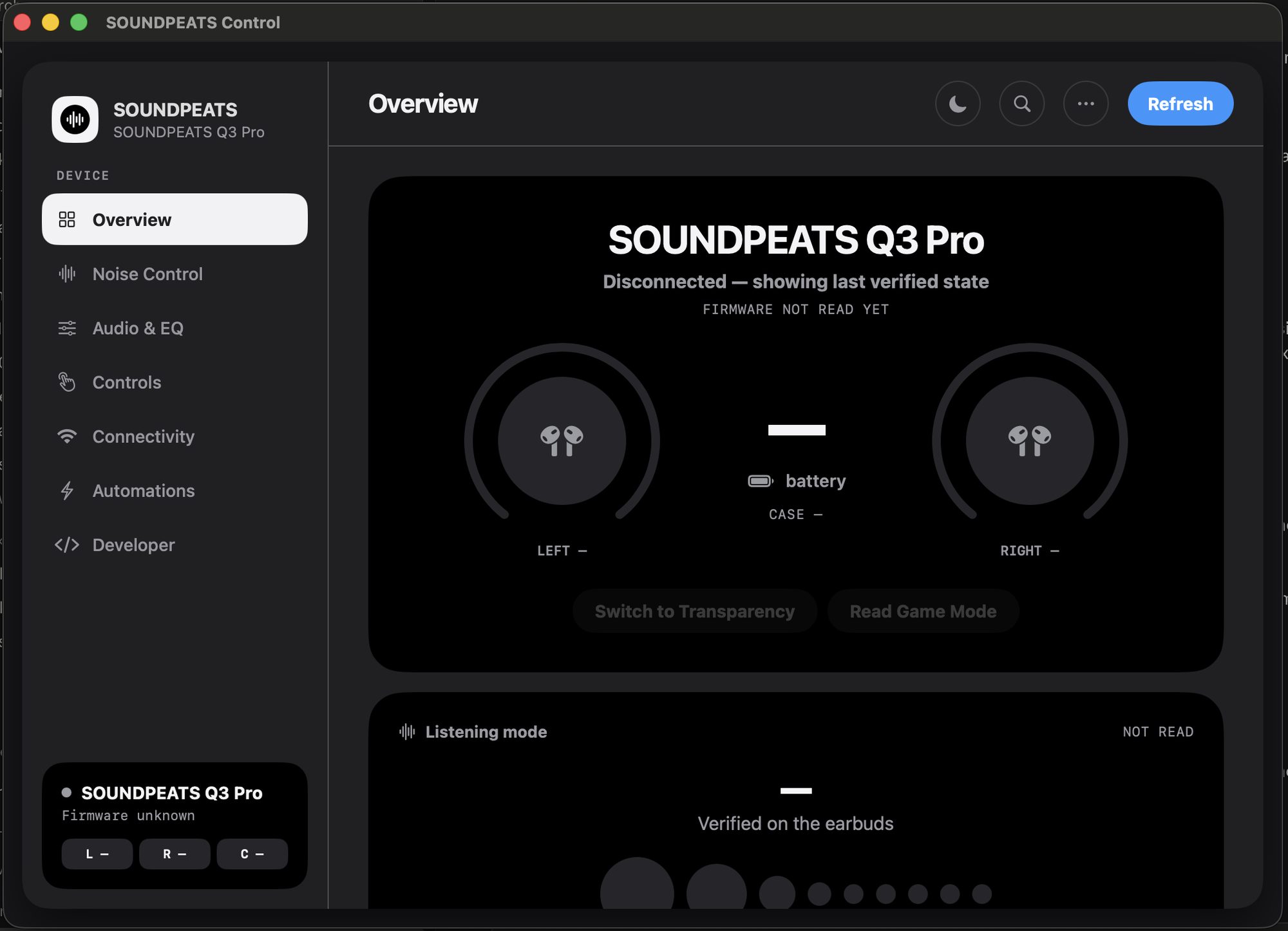Toggle dark mode with the moon icon

(x=958, y=104)
